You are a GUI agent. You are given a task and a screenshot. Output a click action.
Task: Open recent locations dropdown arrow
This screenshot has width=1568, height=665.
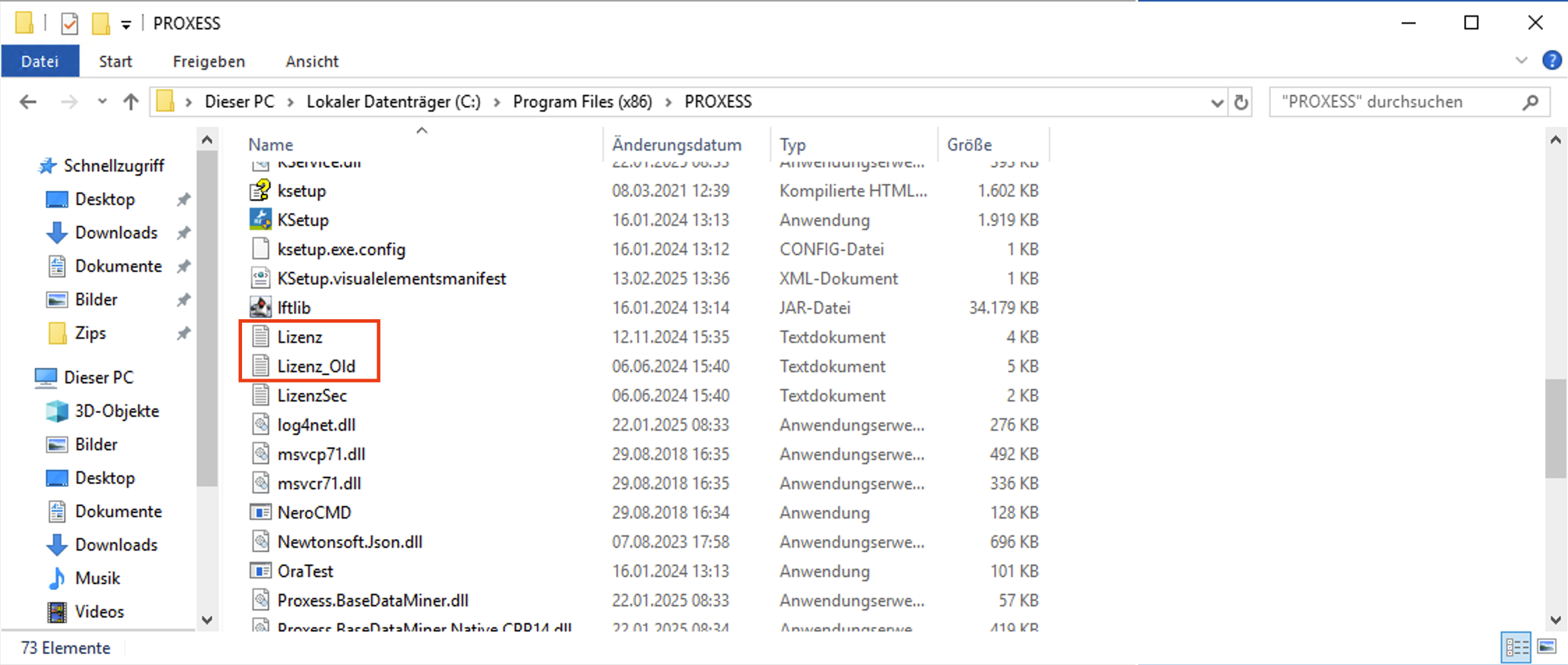coord(102,102)
